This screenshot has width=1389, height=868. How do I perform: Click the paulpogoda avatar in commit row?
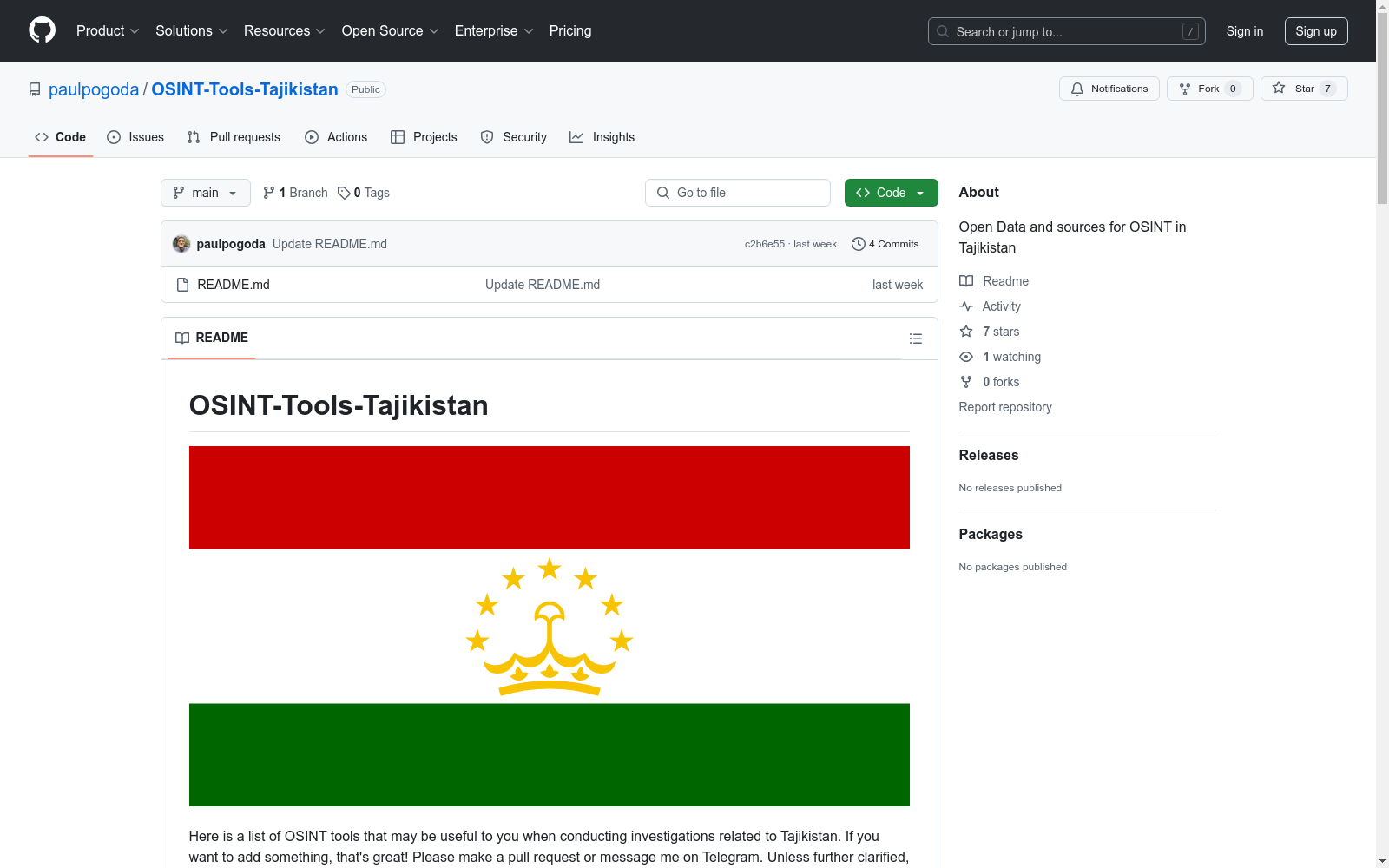click(181, 244)
